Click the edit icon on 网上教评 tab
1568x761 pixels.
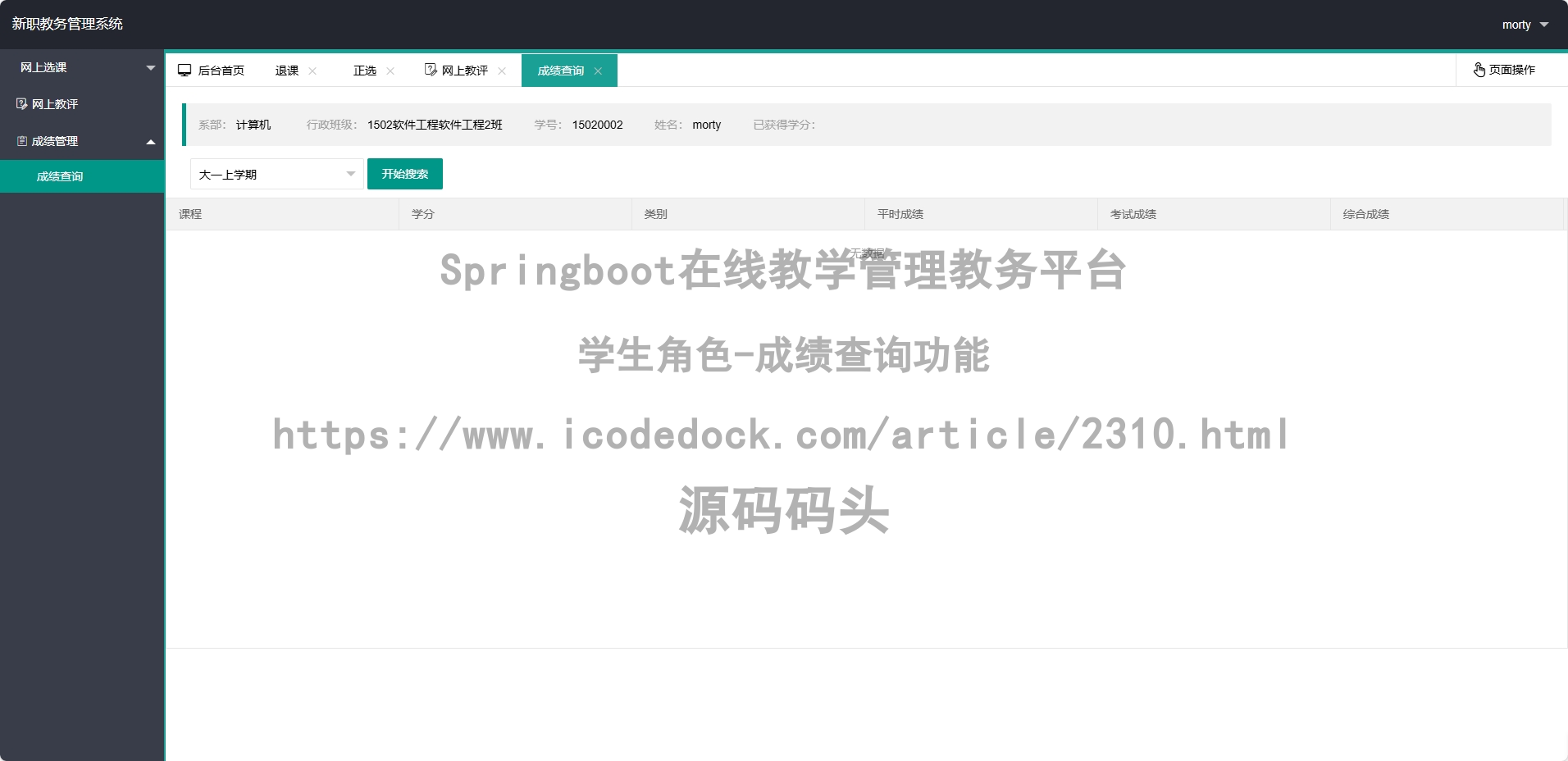tap(431, 70)
